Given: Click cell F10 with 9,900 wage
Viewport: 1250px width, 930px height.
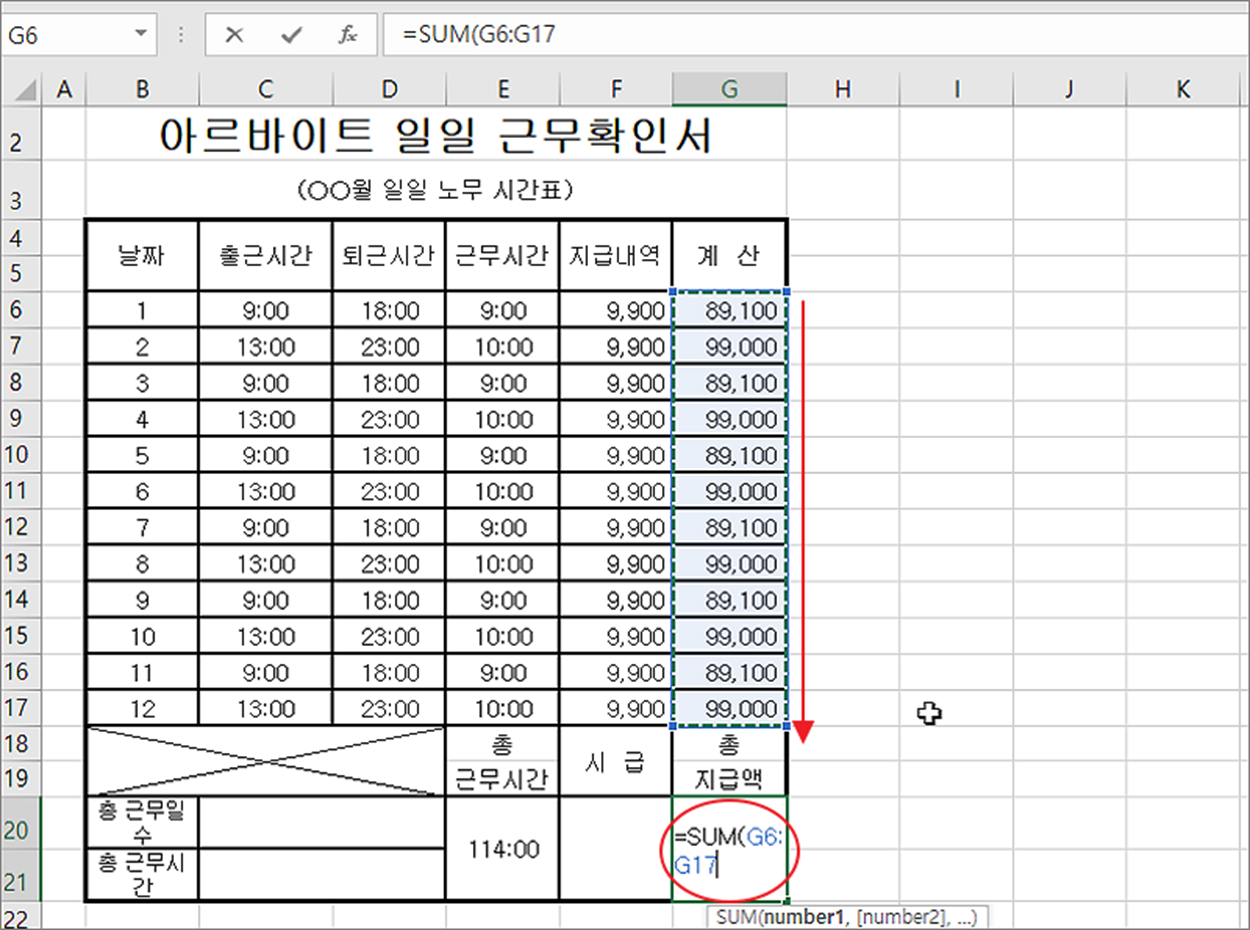Looking at the screenshot, I should click(x=616, y=455).
